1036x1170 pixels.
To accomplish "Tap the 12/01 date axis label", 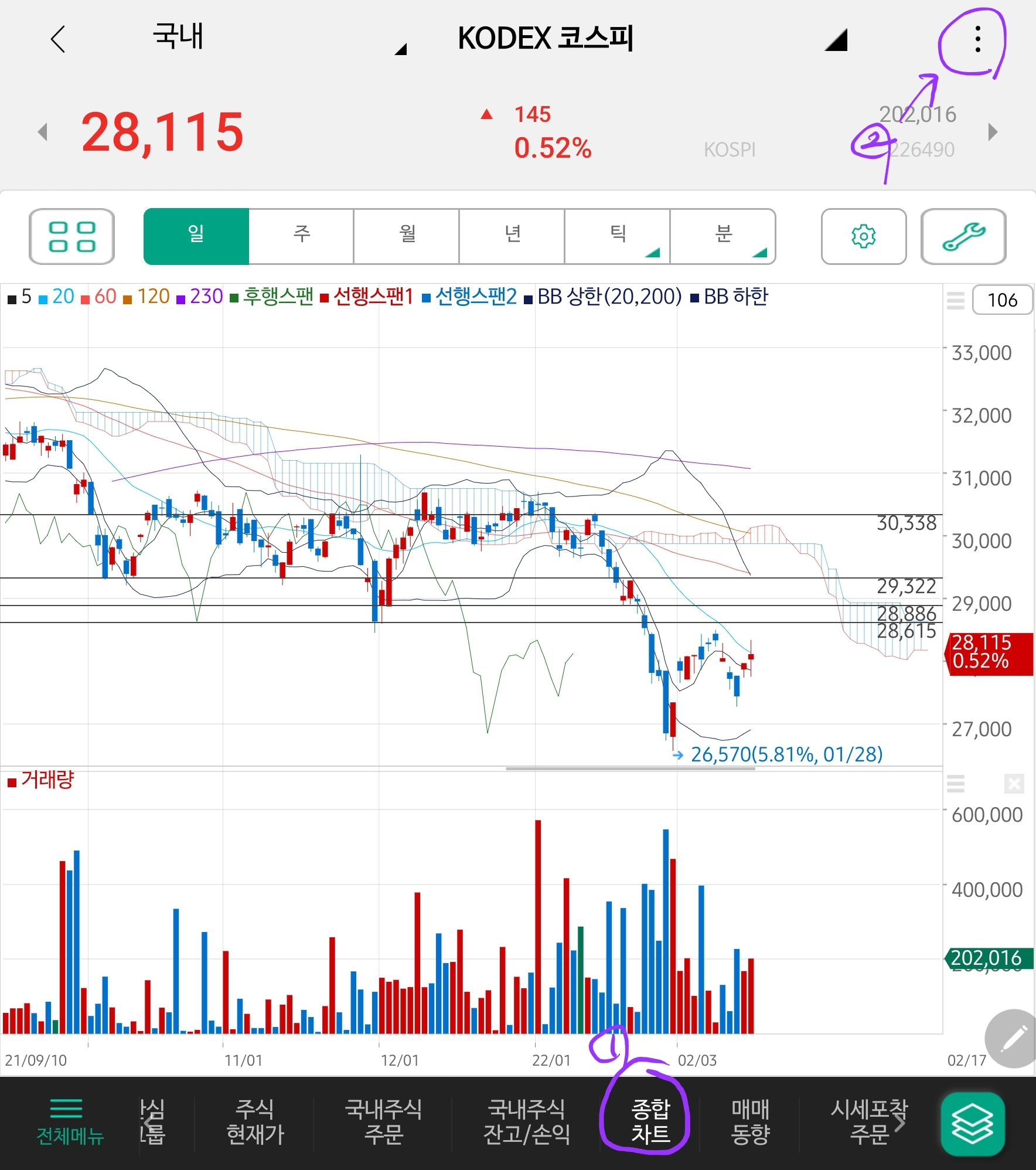I will (x=400, y=1060).
